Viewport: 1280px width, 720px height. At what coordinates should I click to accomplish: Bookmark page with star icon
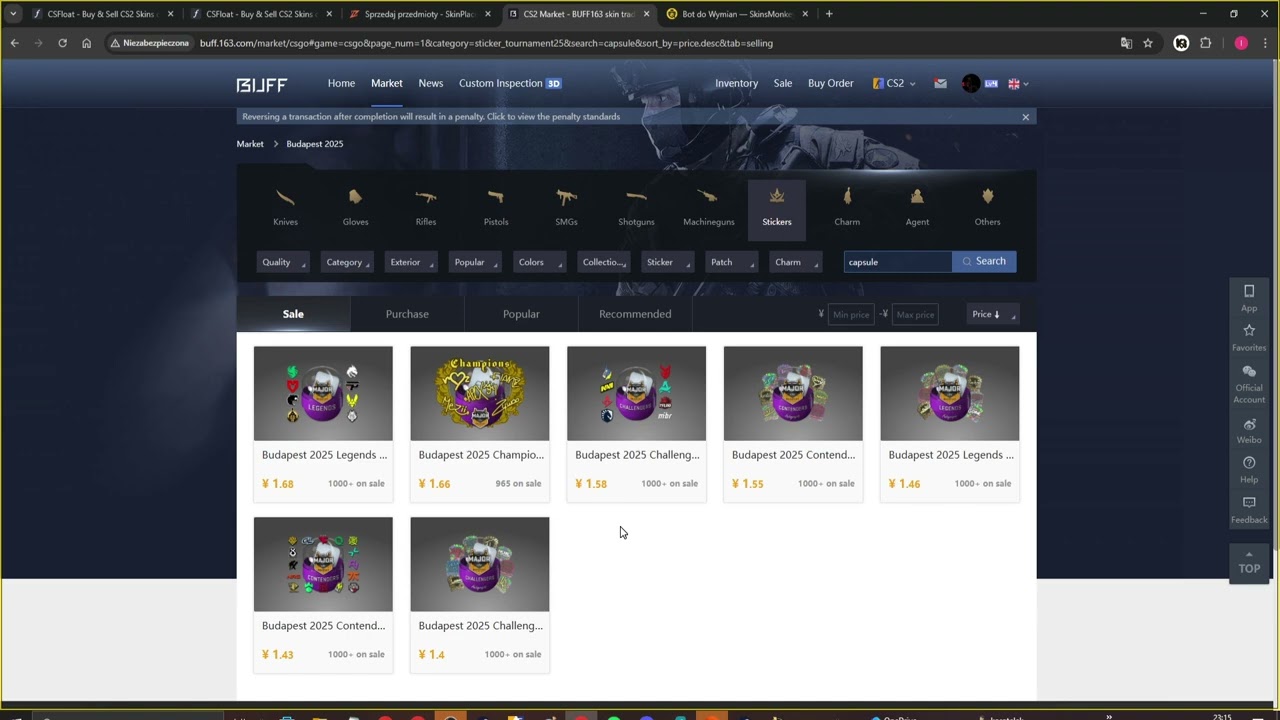pos(1148,43)
